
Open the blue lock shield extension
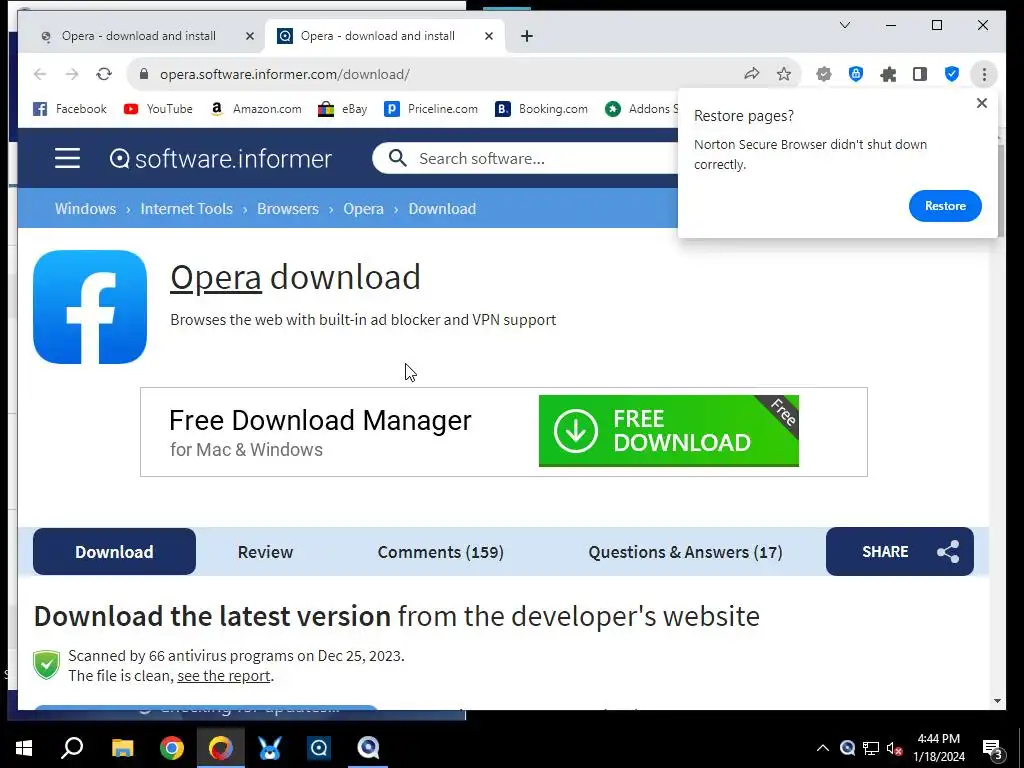(x=856, y=74)
